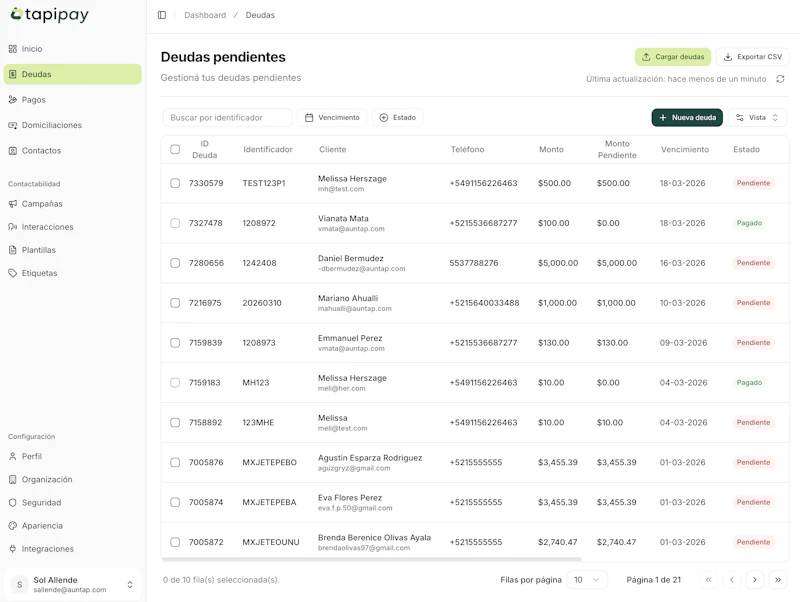Click identifier MXJETEPEBO

click(269, 462)
